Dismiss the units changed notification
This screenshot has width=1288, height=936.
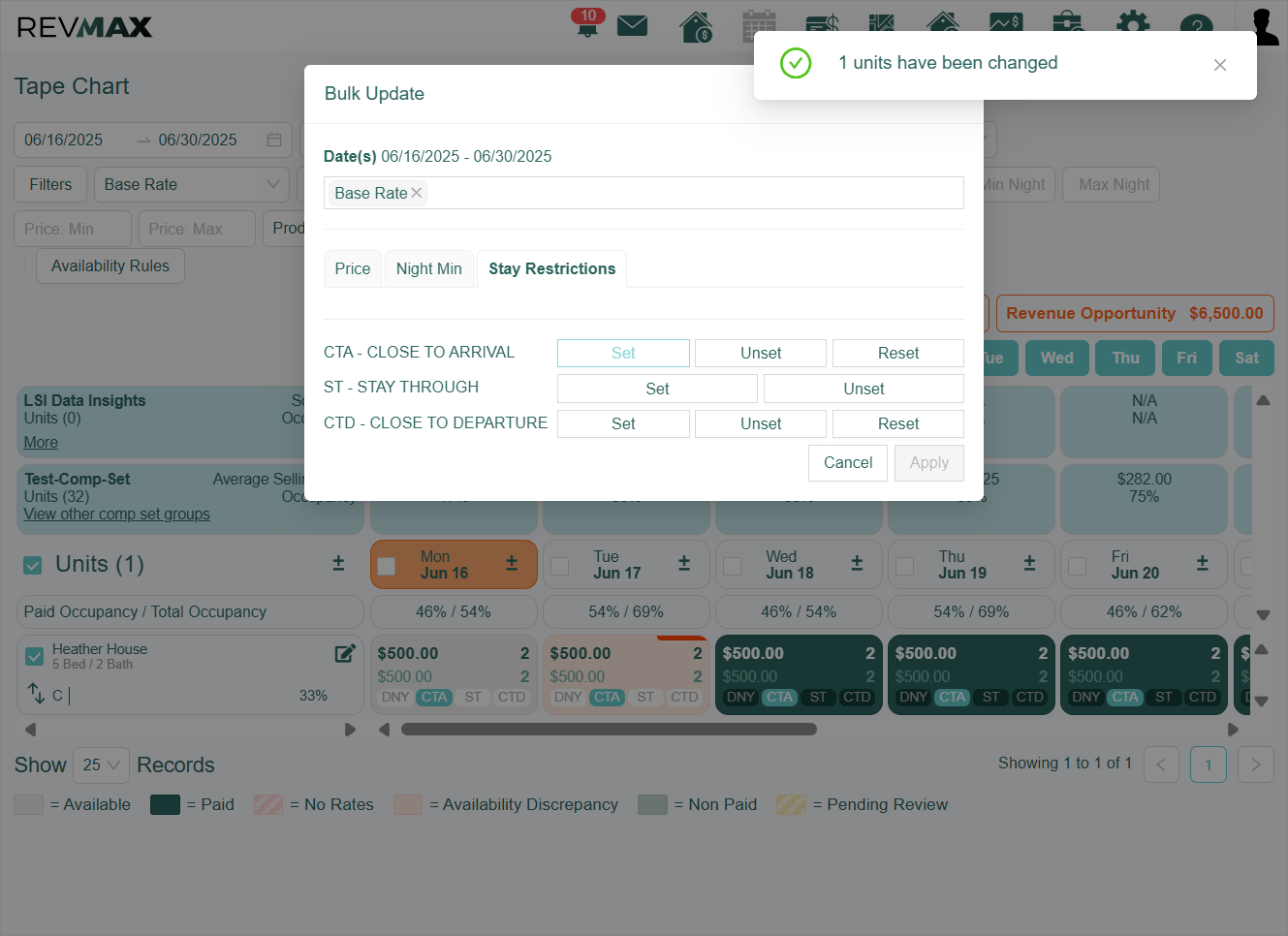tap(1220, 65)
